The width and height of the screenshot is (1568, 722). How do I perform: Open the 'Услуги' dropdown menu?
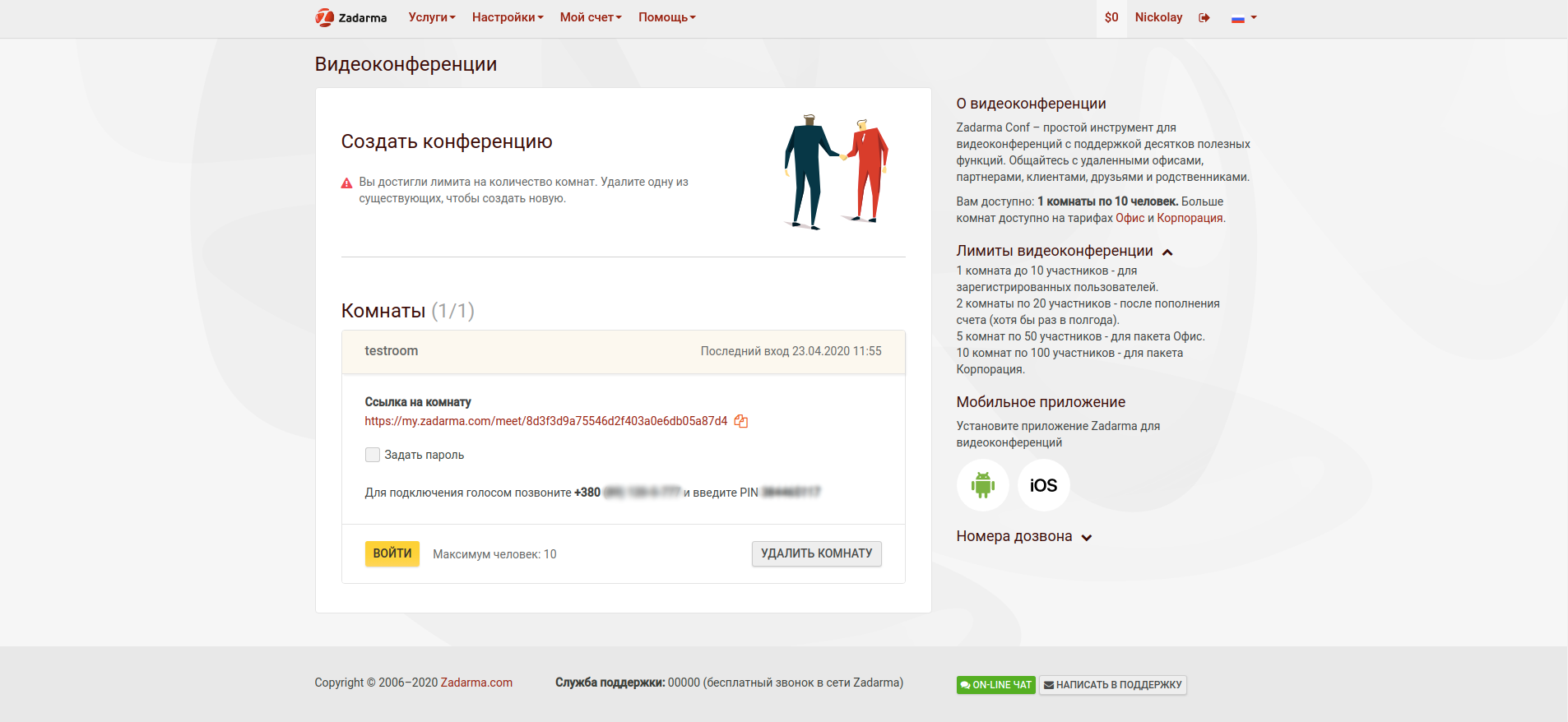(x=432, y=17)
